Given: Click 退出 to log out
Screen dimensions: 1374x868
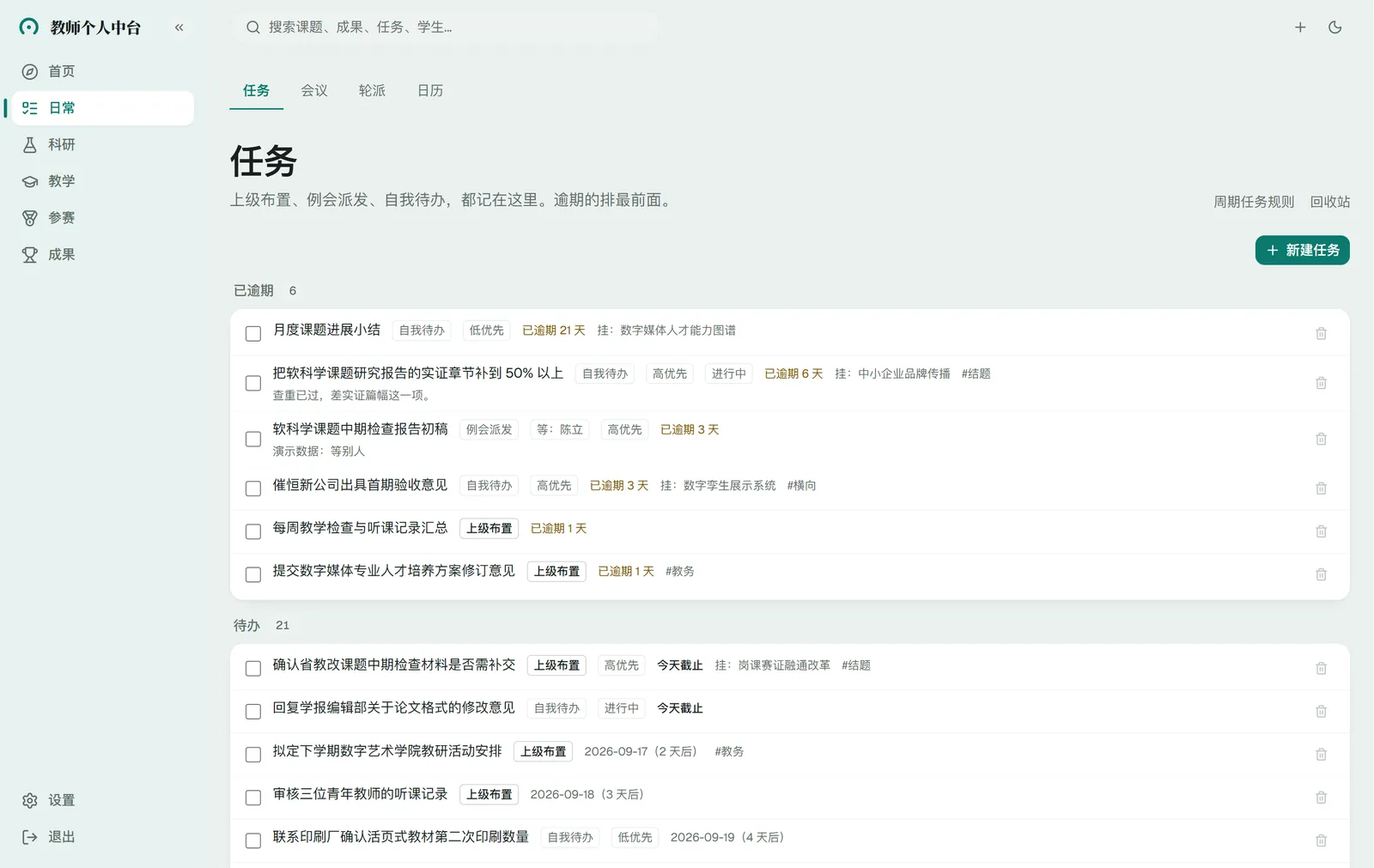Looking at the screenshot, I should pos(103,837).
